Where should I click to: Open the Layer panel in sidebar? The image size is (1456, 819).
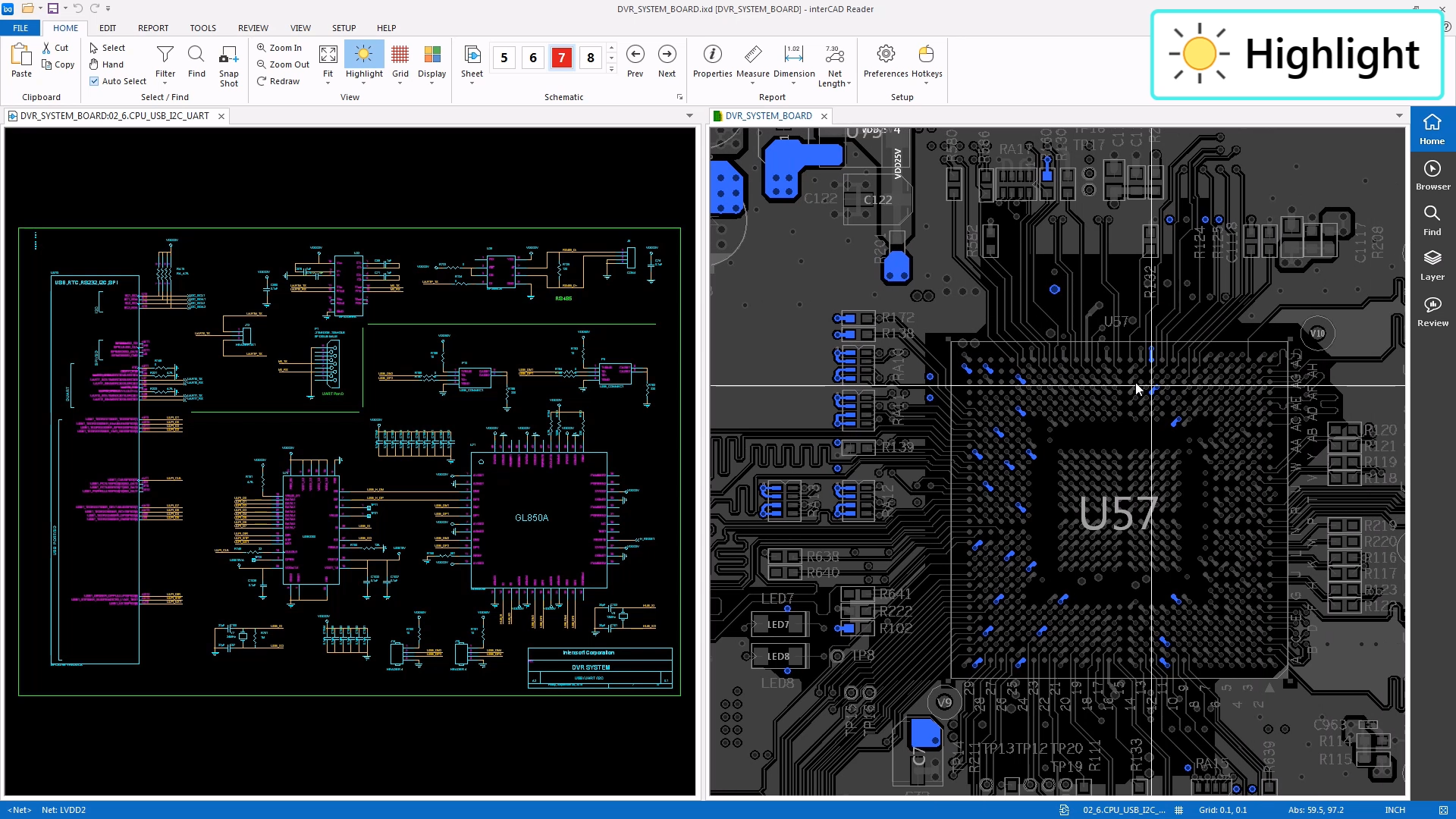click(1432, 265)
